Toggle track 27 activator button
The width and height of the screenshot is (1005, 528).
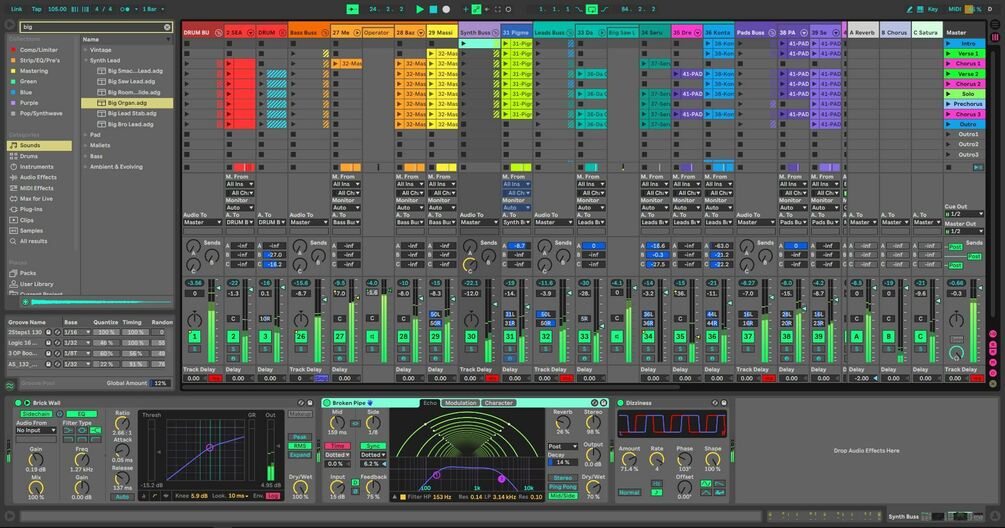click(x=340, y=336)
